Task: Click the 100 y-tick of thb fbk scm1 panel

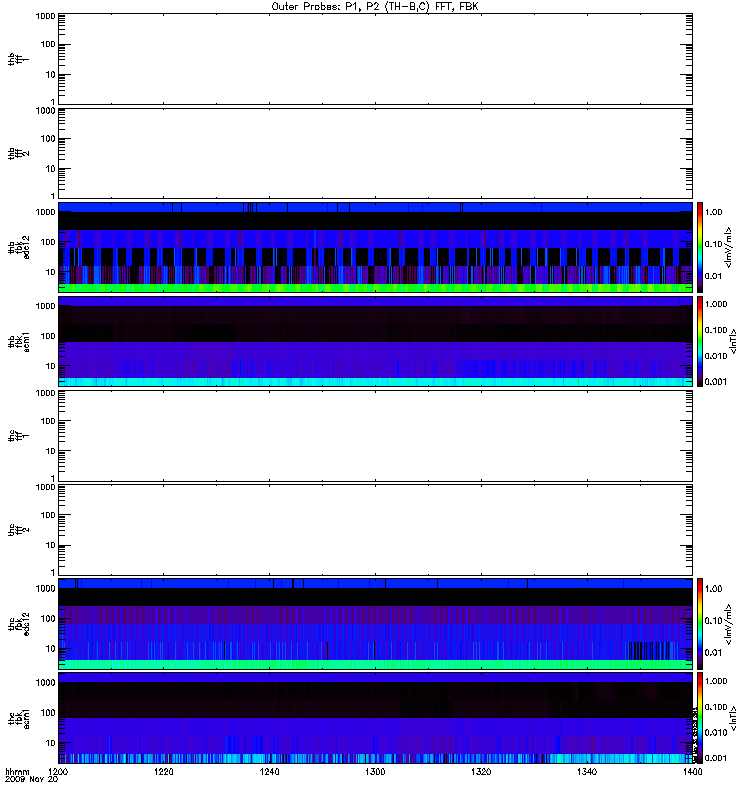Action: point(48,336)
